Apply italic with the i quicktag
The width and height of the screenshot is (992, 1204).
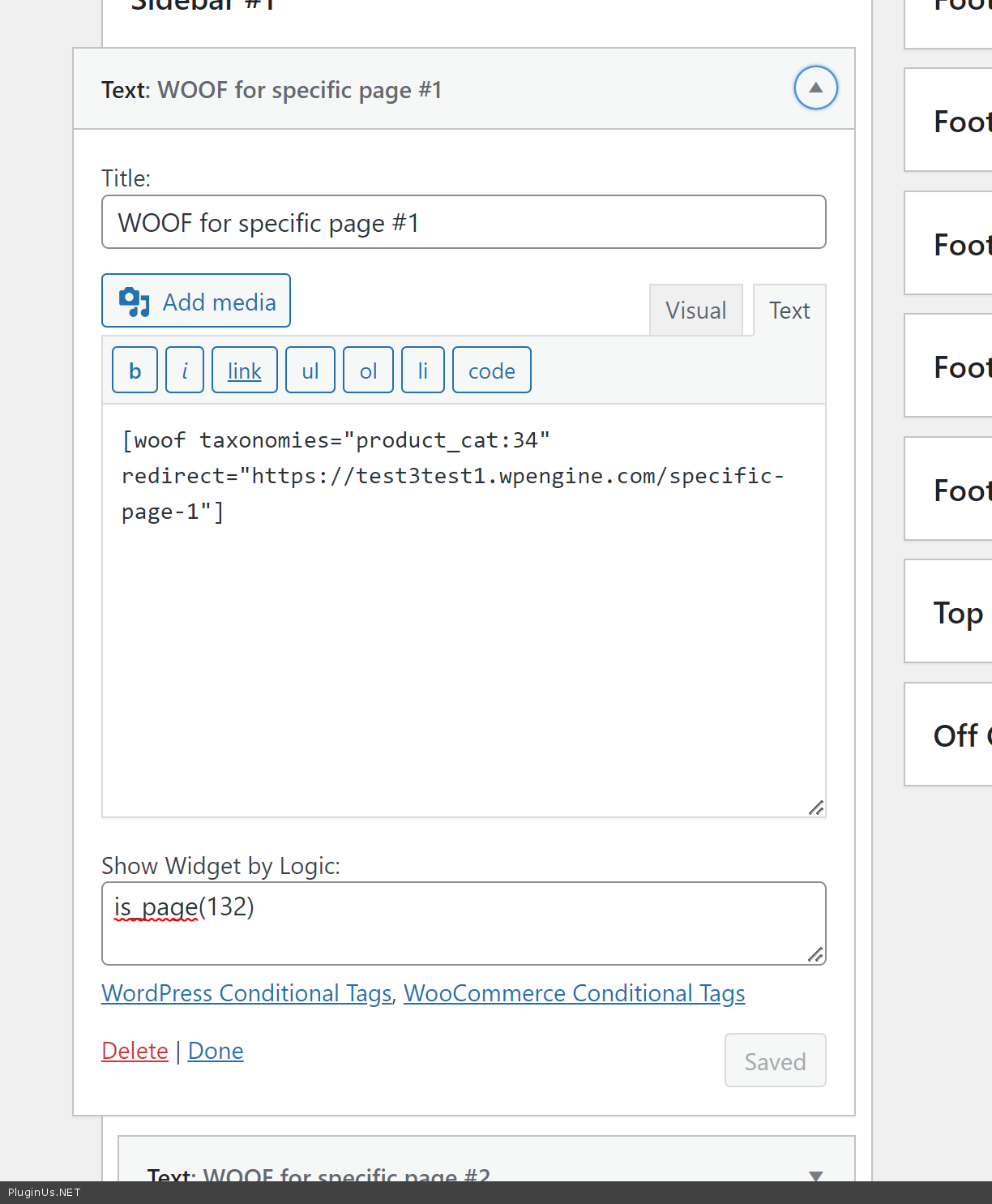pyautogui.click(x=185, y=371)
